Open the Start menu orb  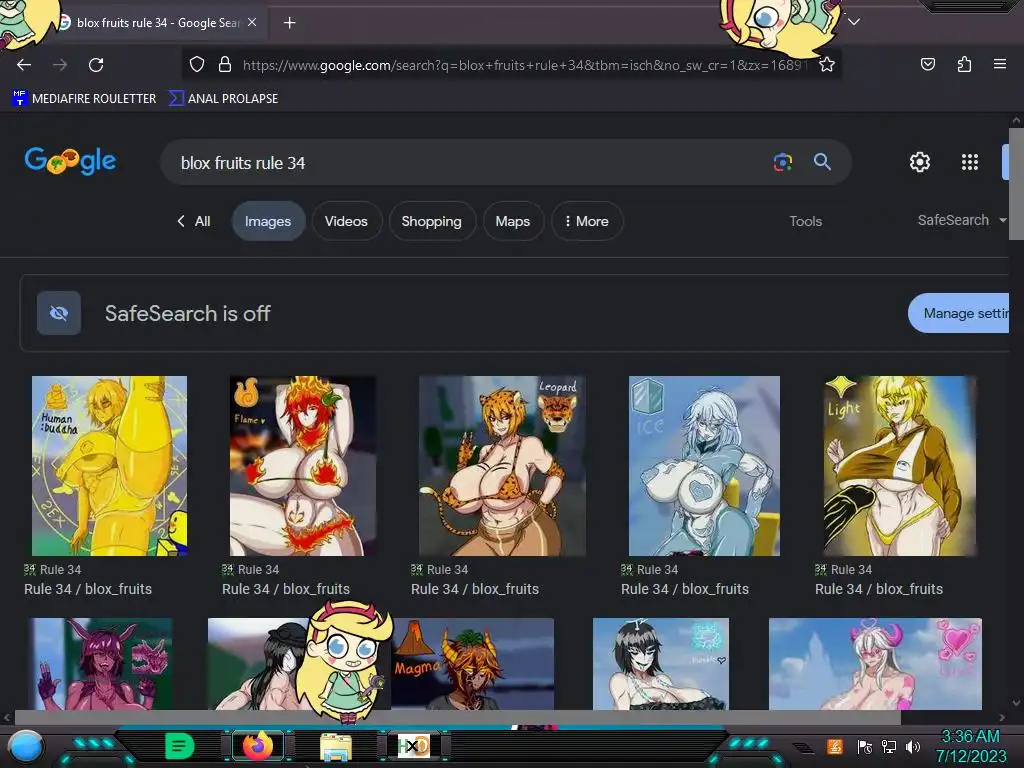26,747
